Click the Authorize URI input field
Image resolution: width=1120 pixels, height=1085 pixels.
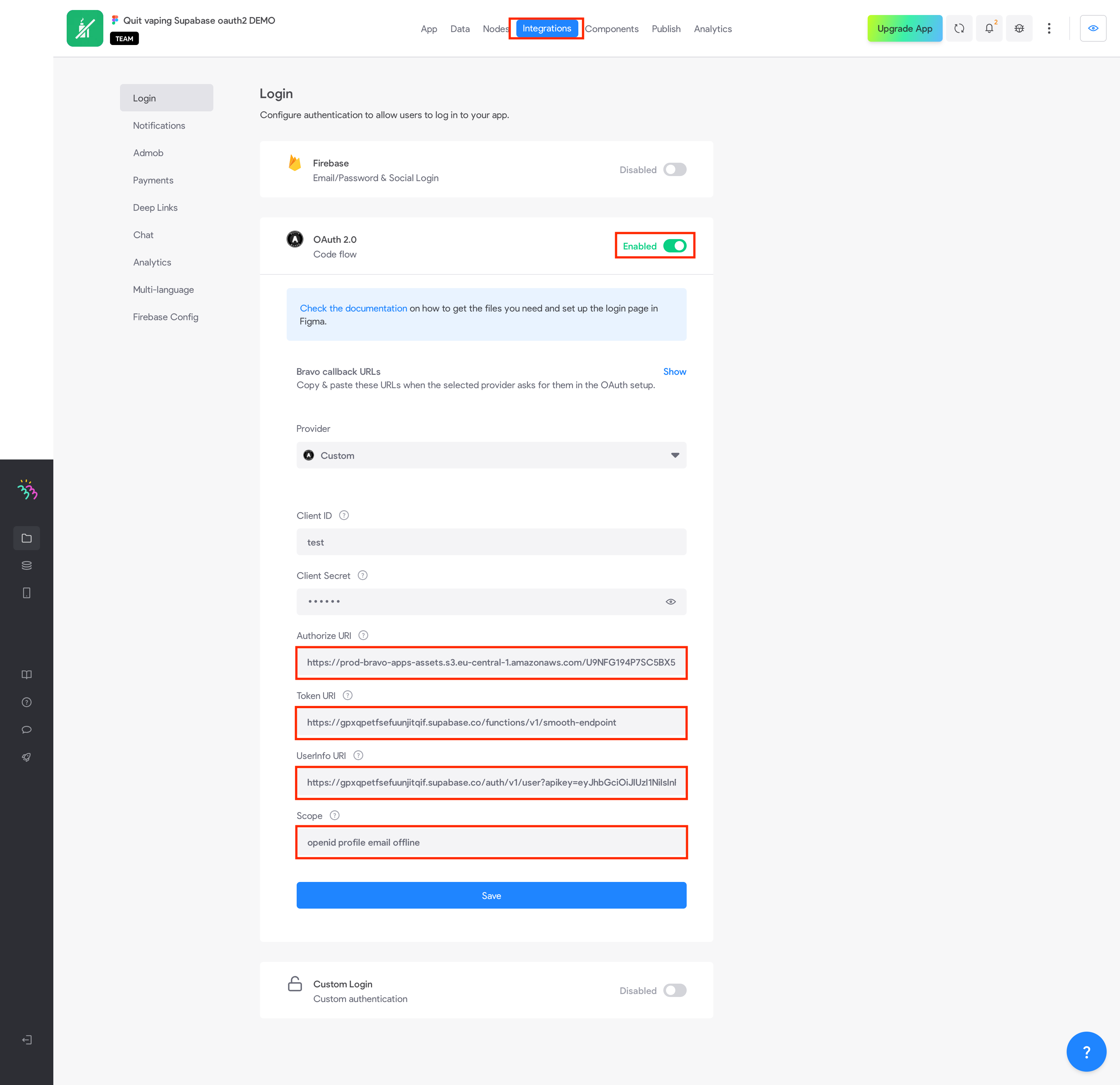(x=491, y=662)
